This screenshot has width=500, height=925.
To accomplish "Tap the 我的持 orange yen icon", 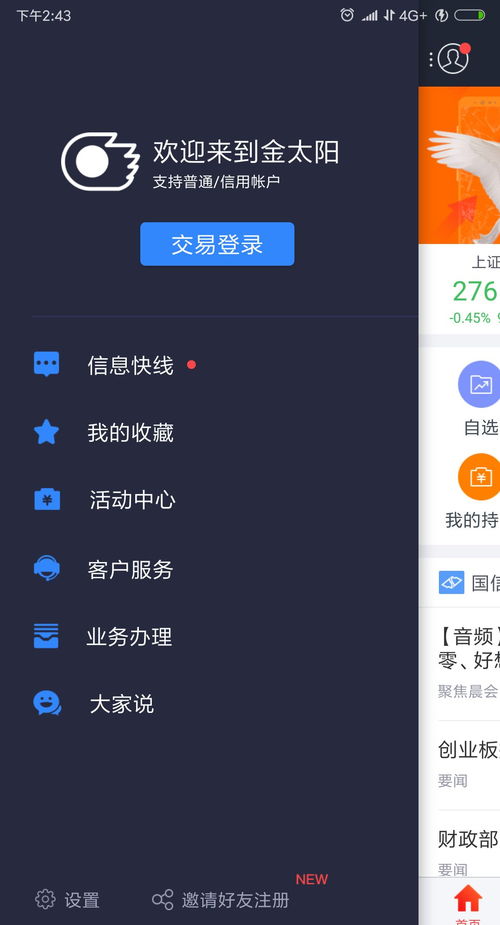I will point(479,477).
